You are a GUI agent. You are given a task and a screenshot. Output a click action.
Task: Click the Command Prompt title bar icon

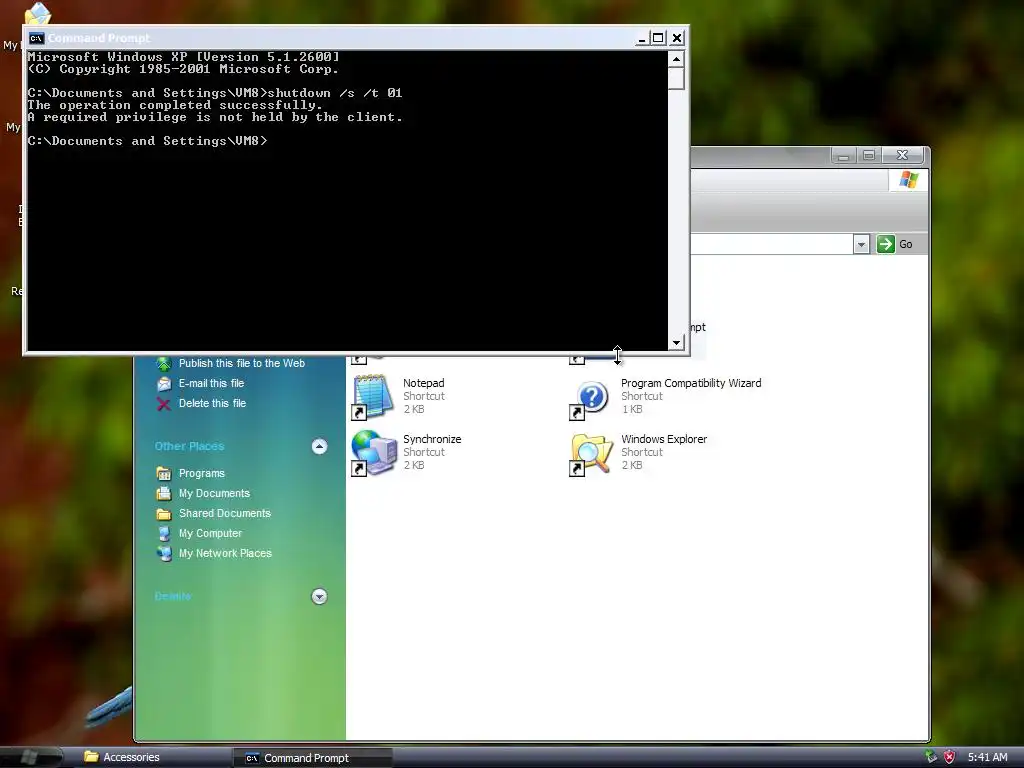coord(37,39)
